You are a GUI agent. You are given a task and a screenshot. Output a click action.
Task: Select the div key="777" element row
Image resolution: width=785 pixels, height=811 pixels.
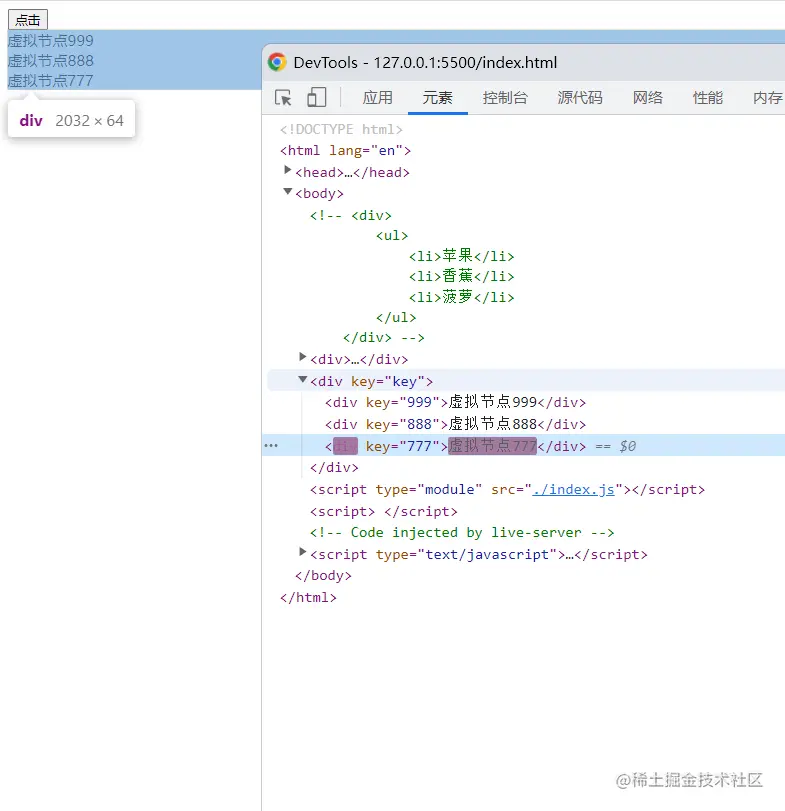[523, 445]
